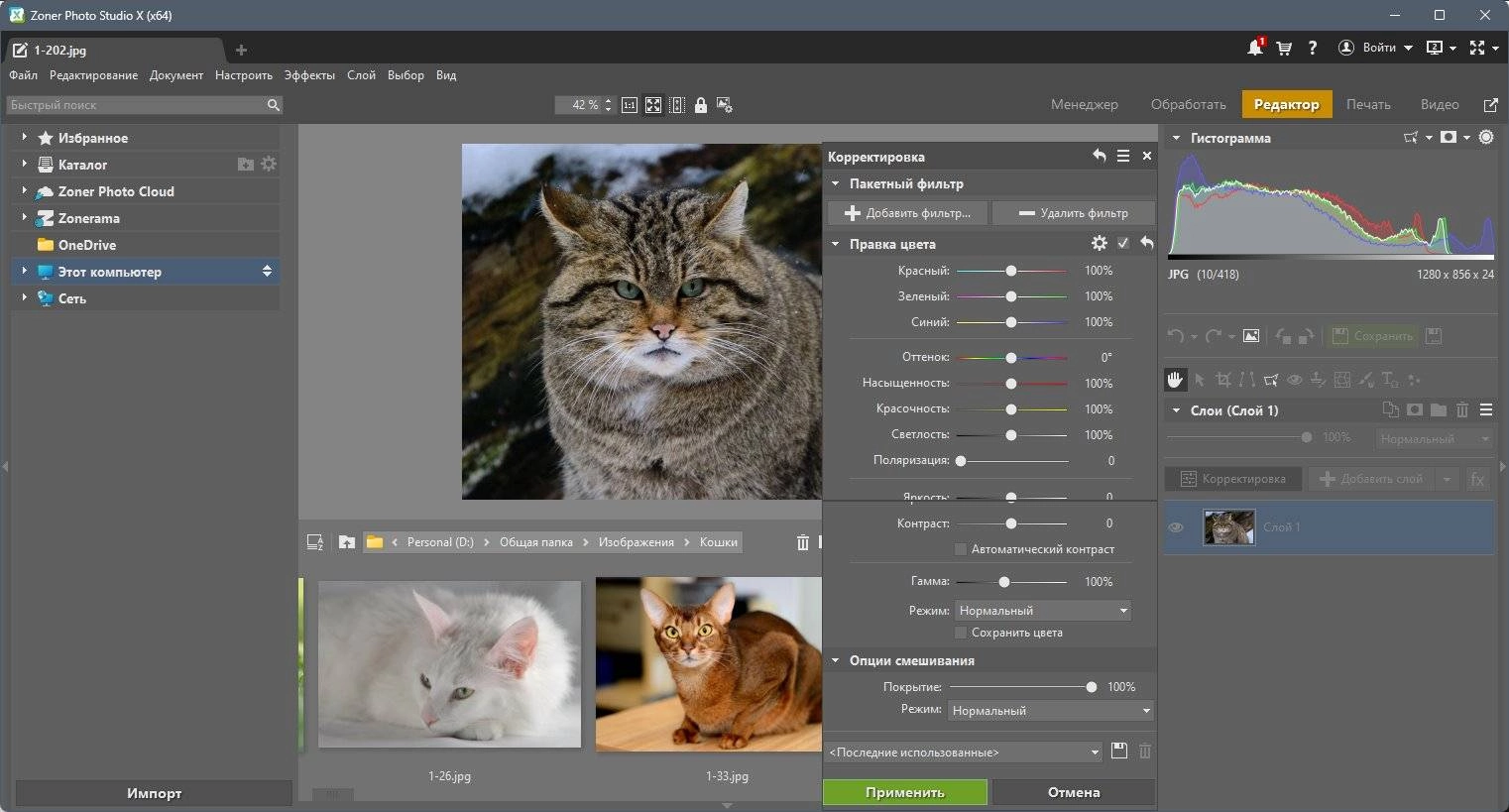This screenshot has width=1509, height=812.
Task: Select the red-eye removal eye tool
Action: (x=1295, y=379)
